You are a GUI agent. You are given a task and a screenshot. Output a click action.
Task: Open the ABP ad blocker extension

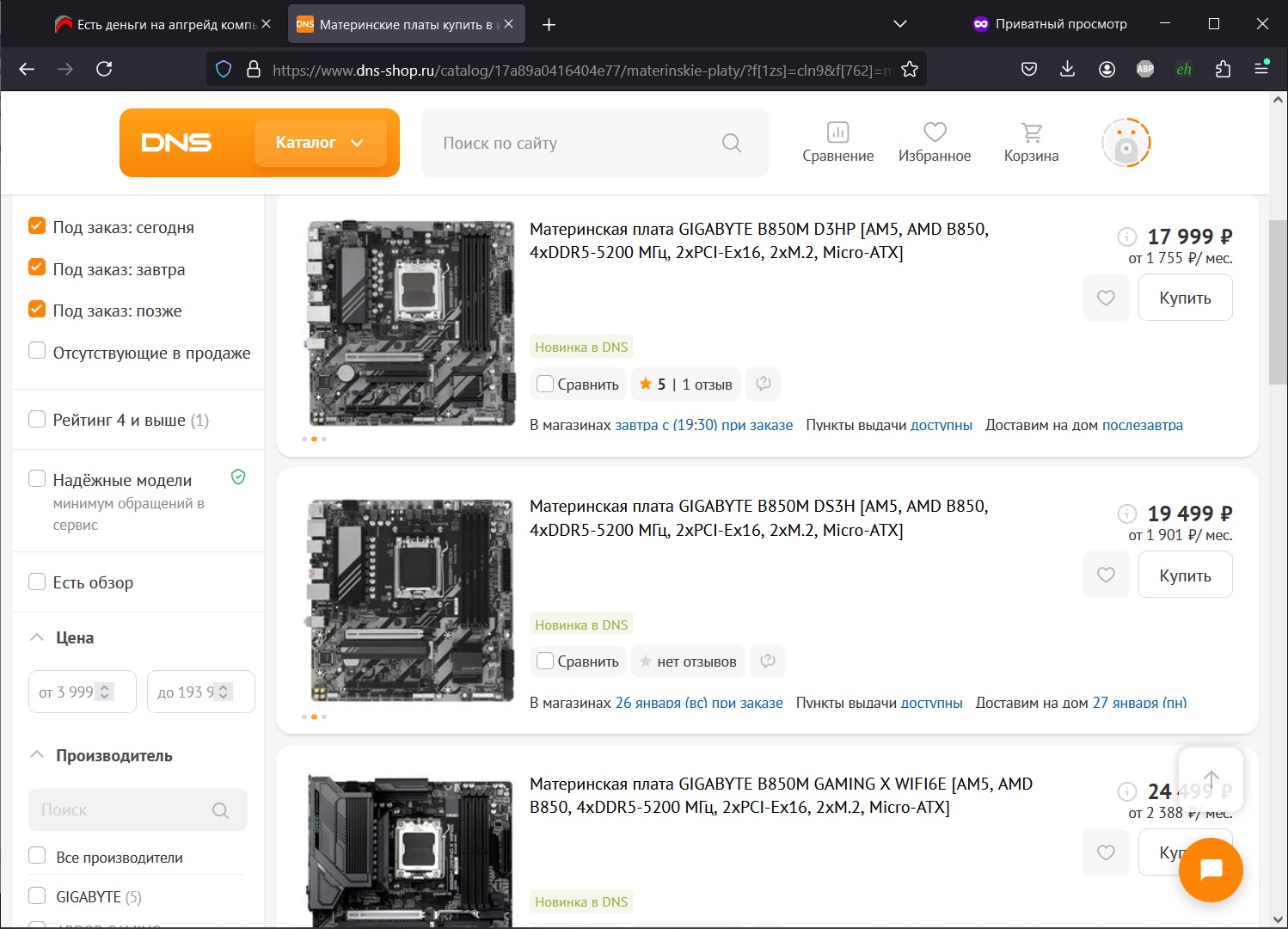pos(1145,70)
